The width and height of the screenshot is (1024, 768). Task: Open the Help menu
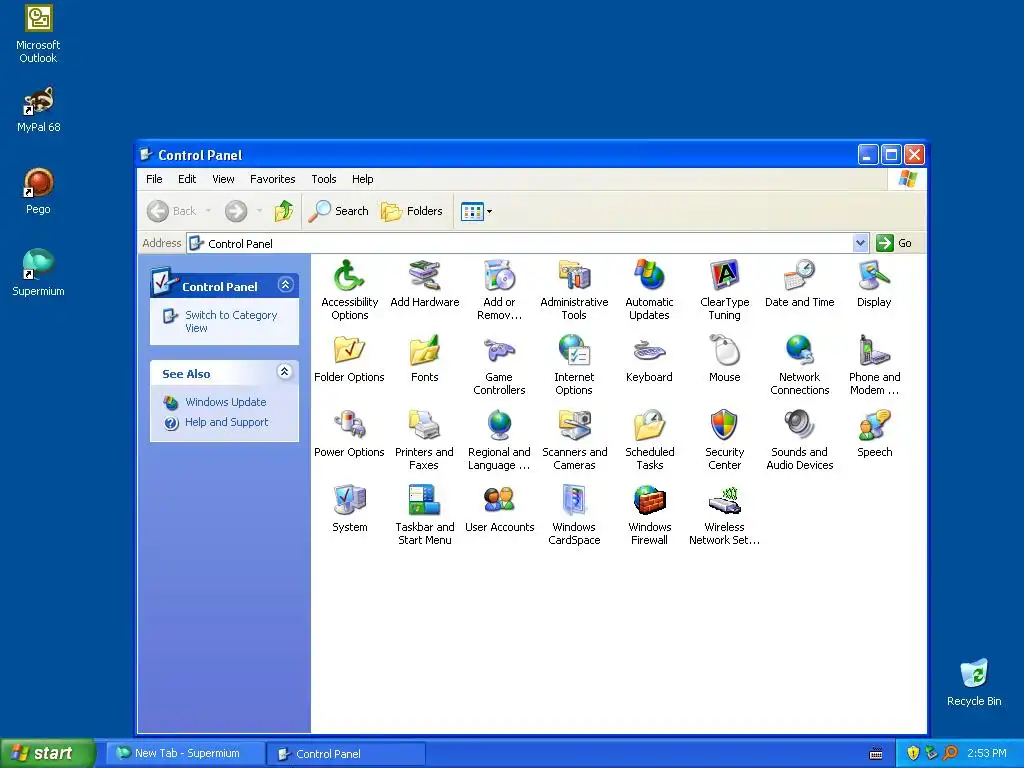(x=362, y=179)
